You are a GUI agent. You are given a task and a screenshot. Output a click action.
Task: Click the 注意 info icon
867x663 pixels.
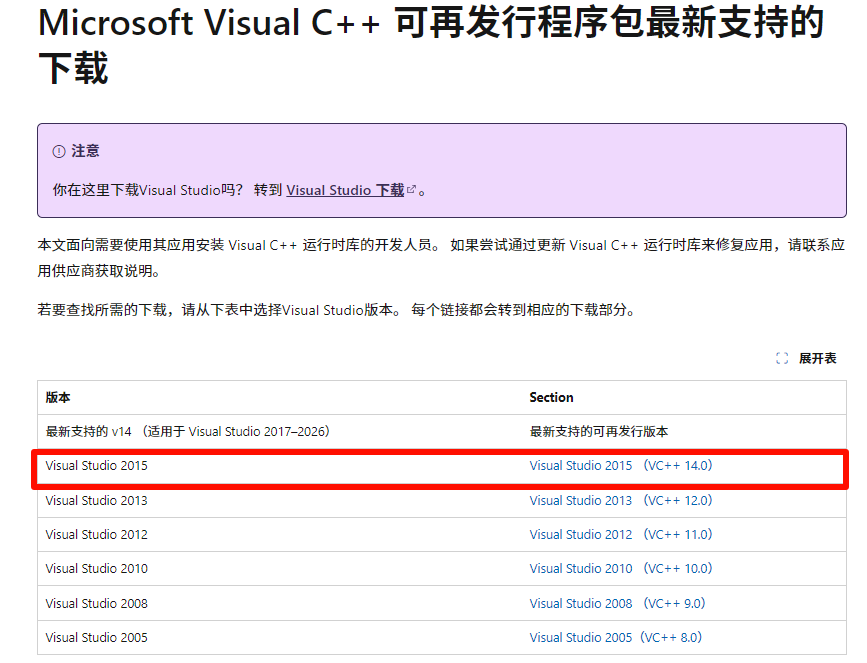tap(59, 152)
